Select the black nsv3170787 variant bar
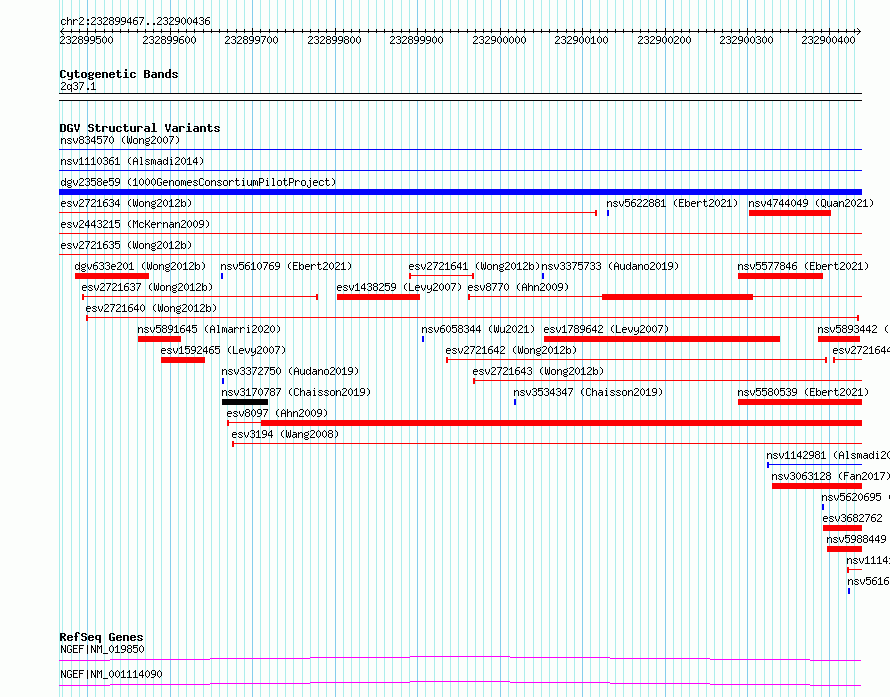This screenshot has height=697, width=890. [x=245, y=402]
